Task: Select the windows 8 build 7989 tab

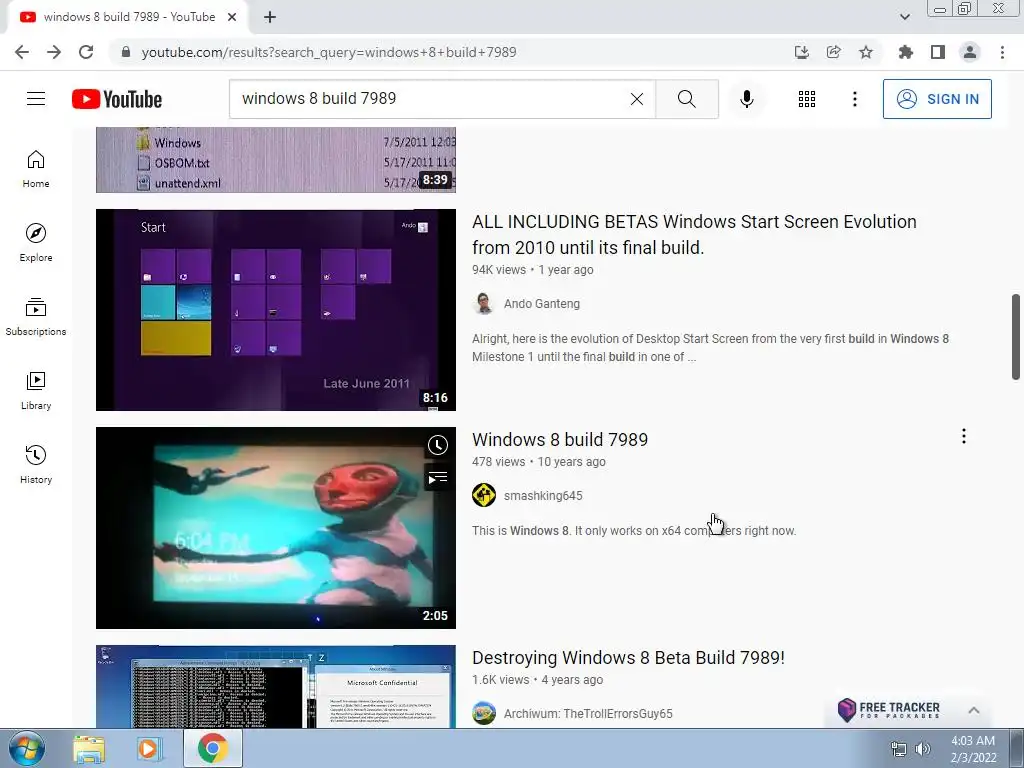Action: point(127,18)
